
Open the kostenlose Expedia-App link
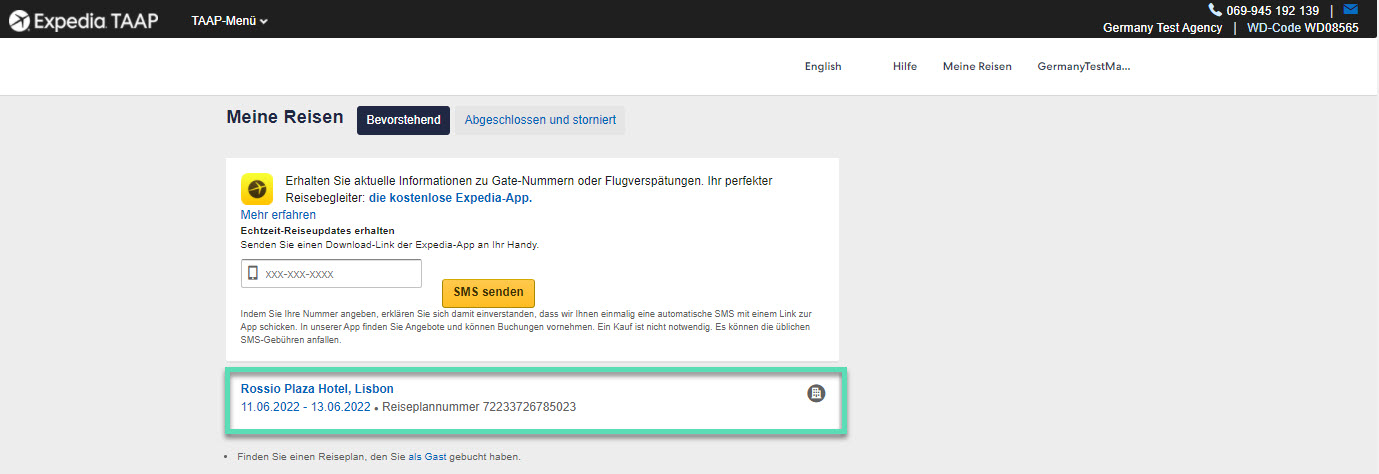[450, 198]
